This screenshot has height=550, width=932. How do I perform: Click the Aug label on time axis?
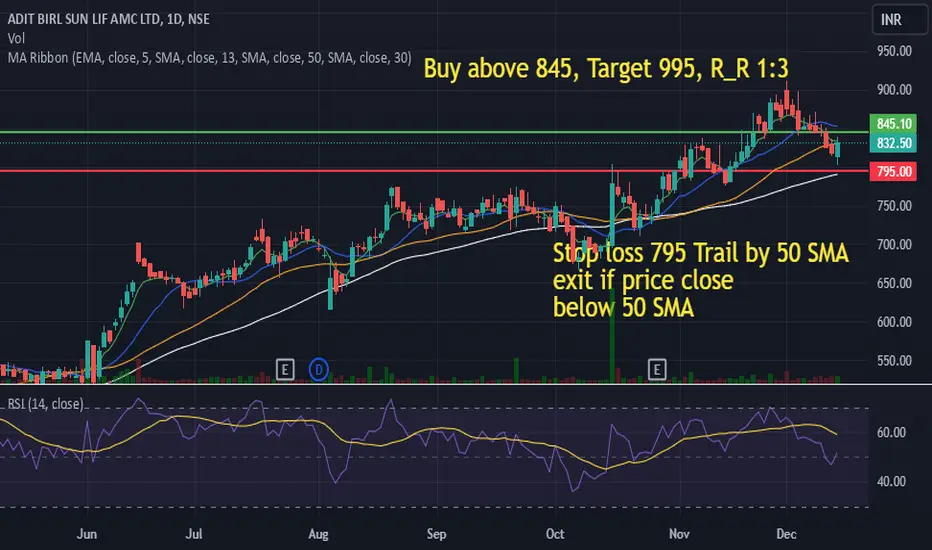tap(319, 534)
